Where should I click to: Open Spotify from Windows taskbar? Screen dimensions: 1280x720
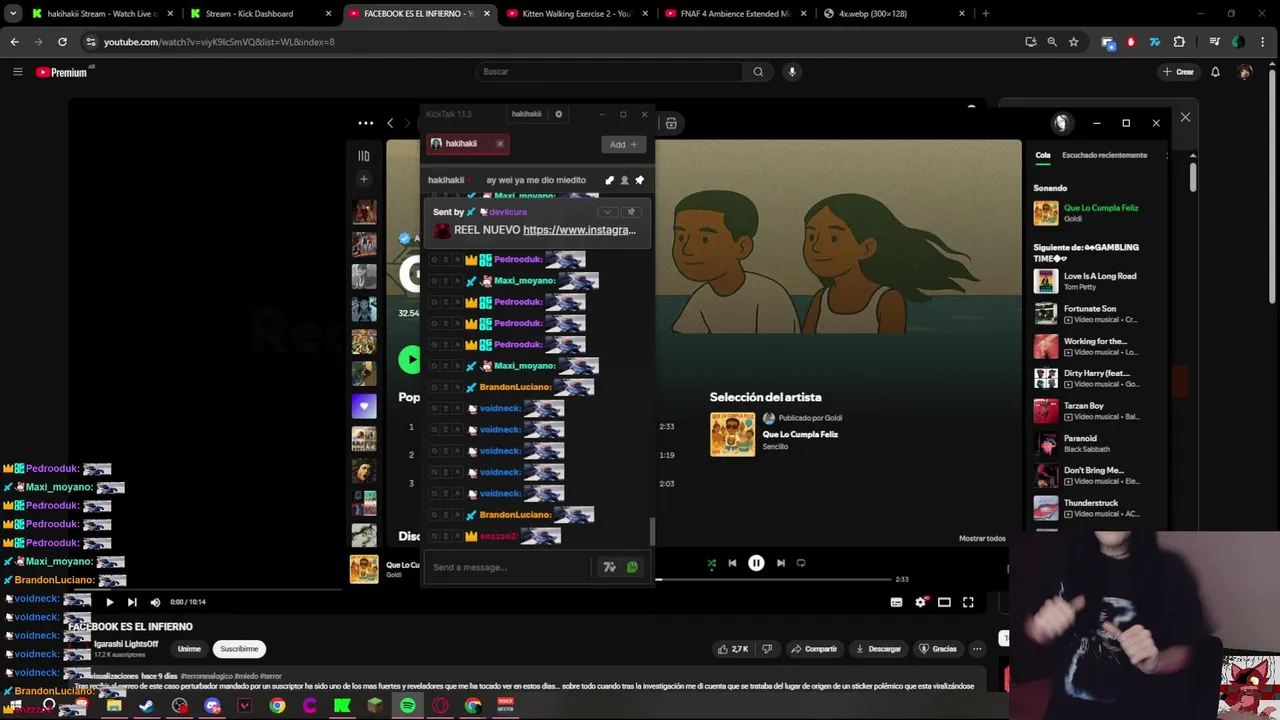[x=408, y=706]
